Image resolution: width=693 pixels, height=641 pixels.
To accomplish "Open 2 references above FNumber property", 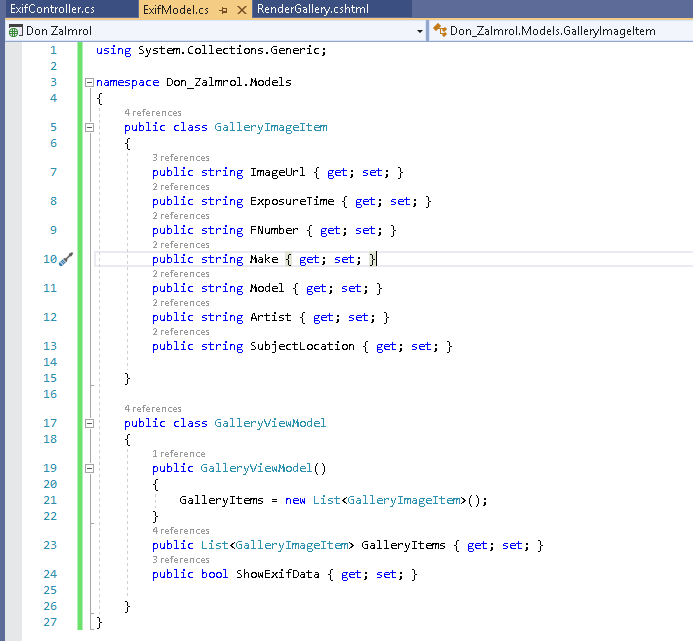I will pos(181,216).
